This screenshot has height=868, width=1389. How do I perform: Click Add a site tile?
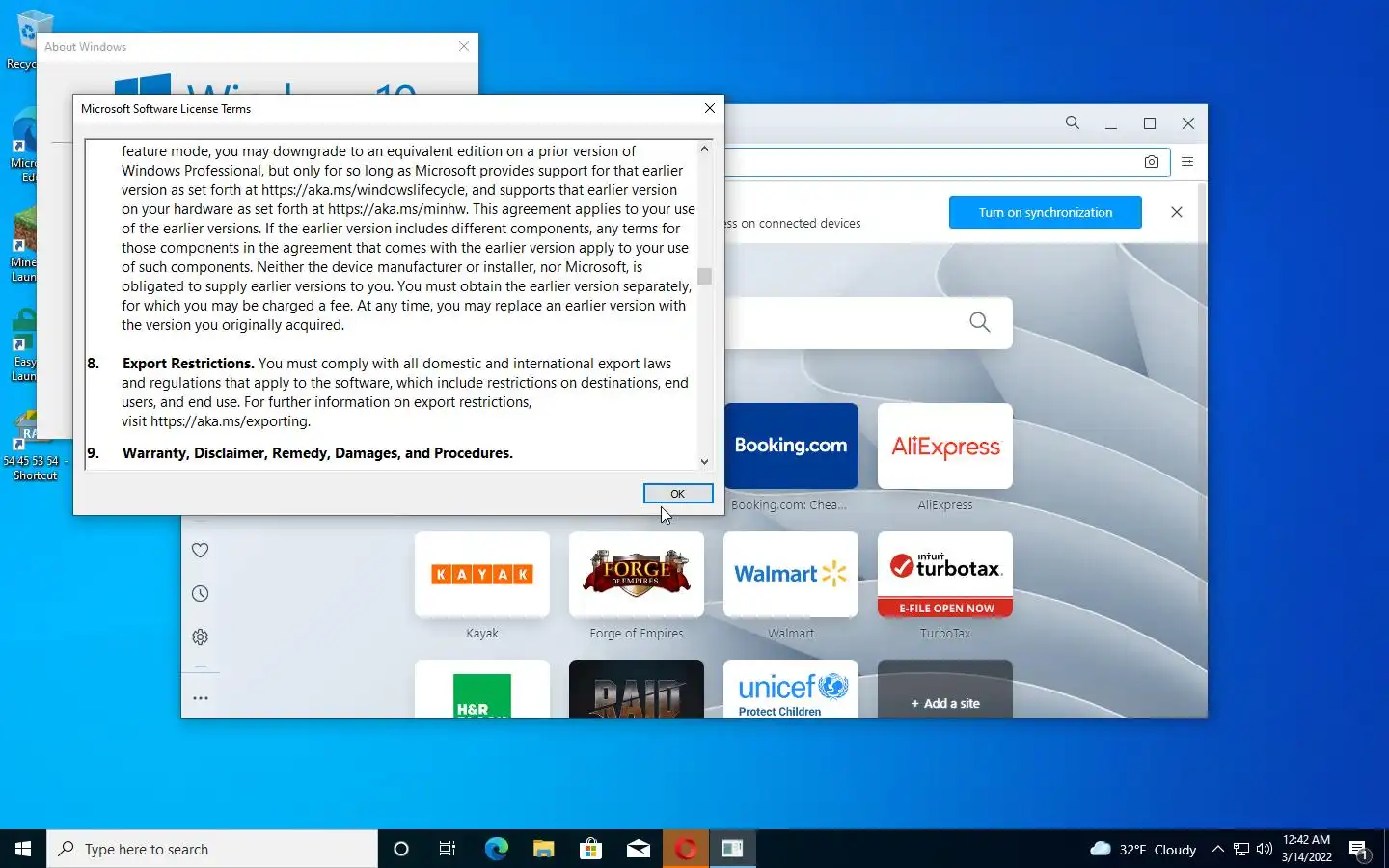(945, 689)
